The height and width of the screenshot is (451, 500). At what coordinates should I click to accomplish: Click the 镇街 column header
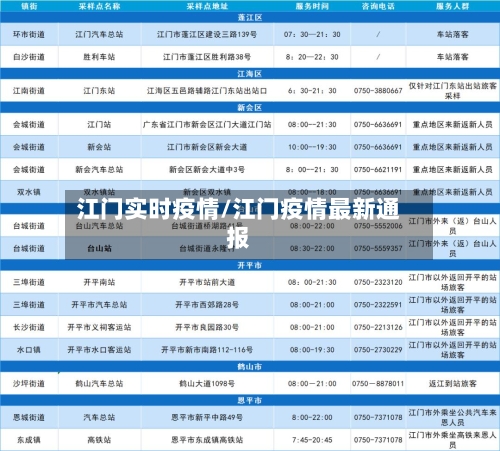[29, 6]
